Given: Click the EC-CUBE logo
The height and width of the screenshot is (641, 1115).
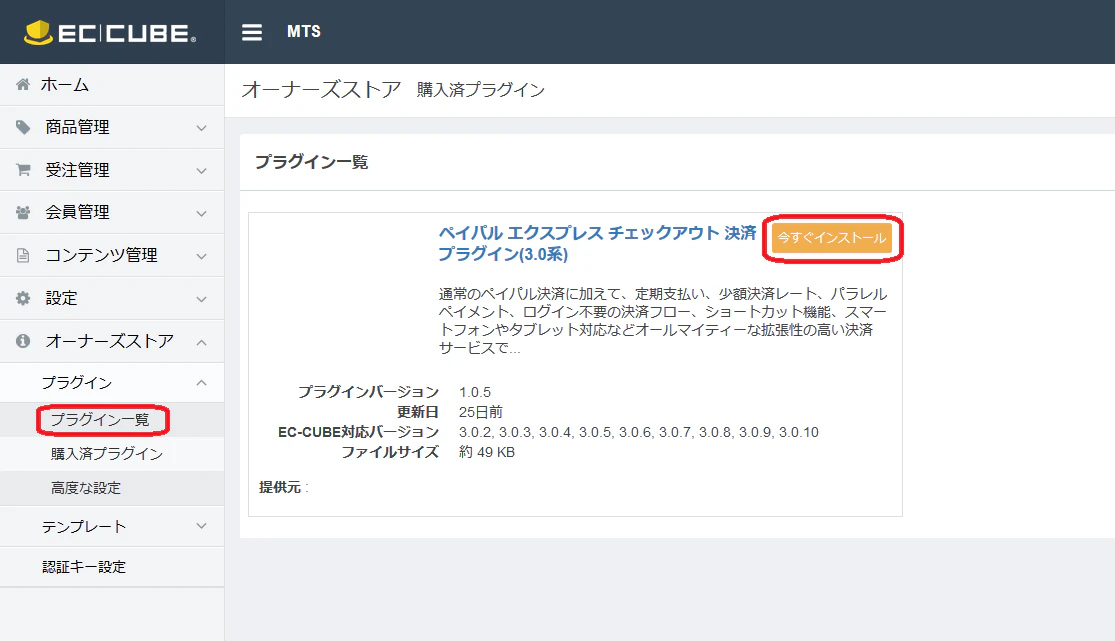Looking at the screenshot, I should coord(110,33).
